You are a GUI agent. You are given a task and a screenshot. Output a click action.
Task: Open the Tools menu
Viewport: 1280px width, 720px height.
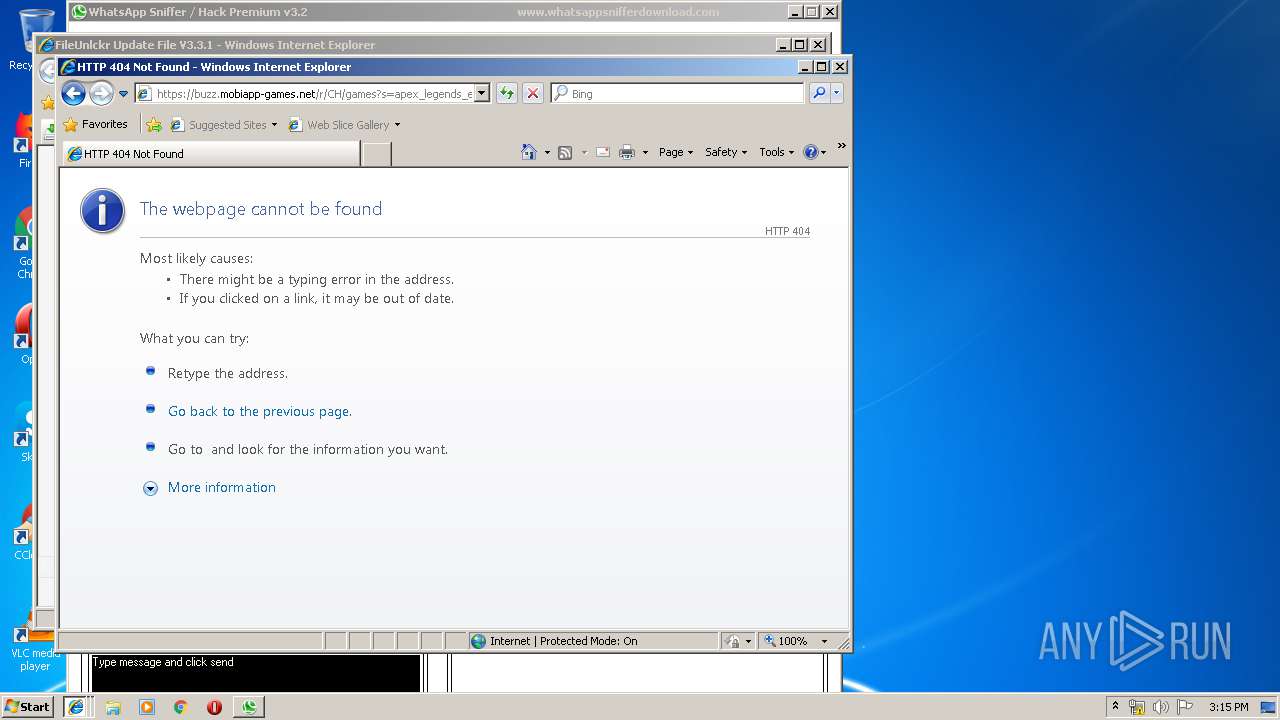776,152
